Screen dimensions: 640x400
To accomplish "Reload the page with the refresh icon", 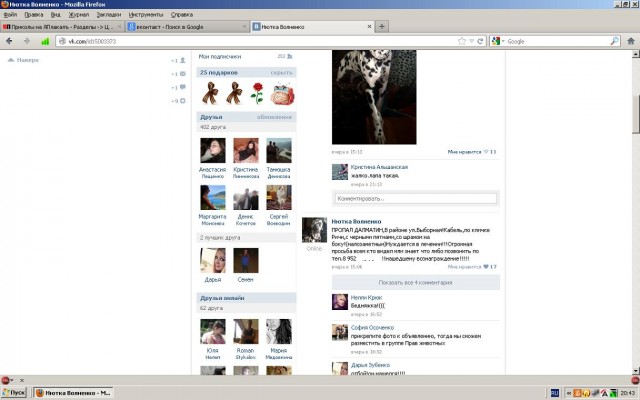I will tap(480, 41).
